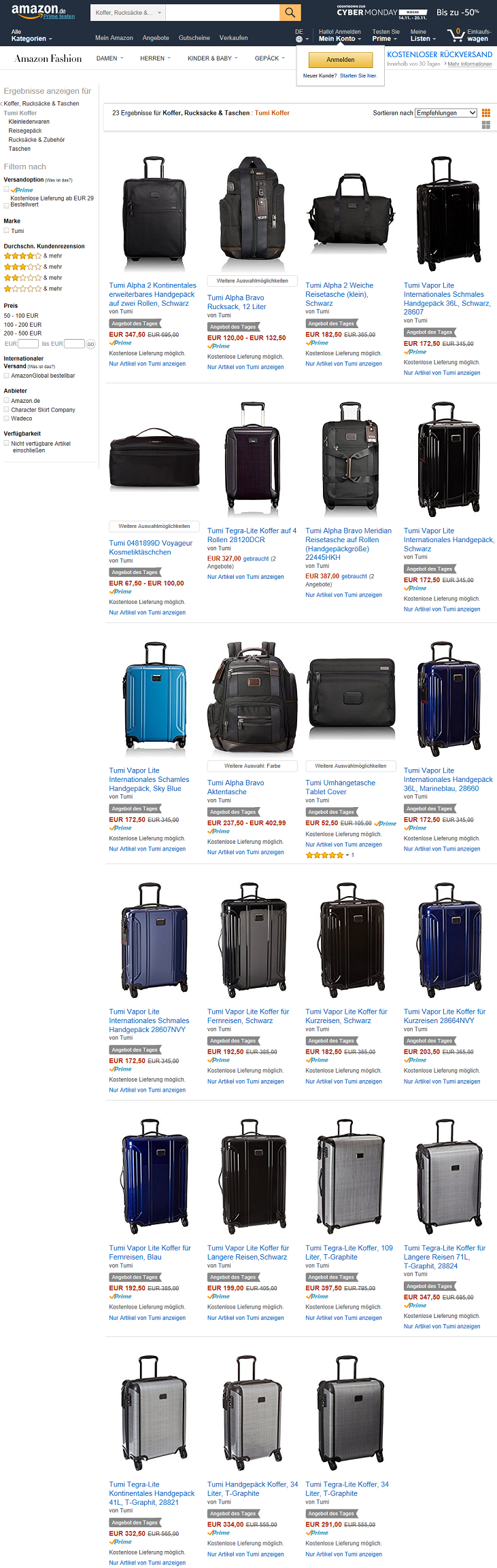Select the 100 - 200 EUR price filter
Image resolution: width=497 pixels, height=1568 pixels.
(22, 325)
